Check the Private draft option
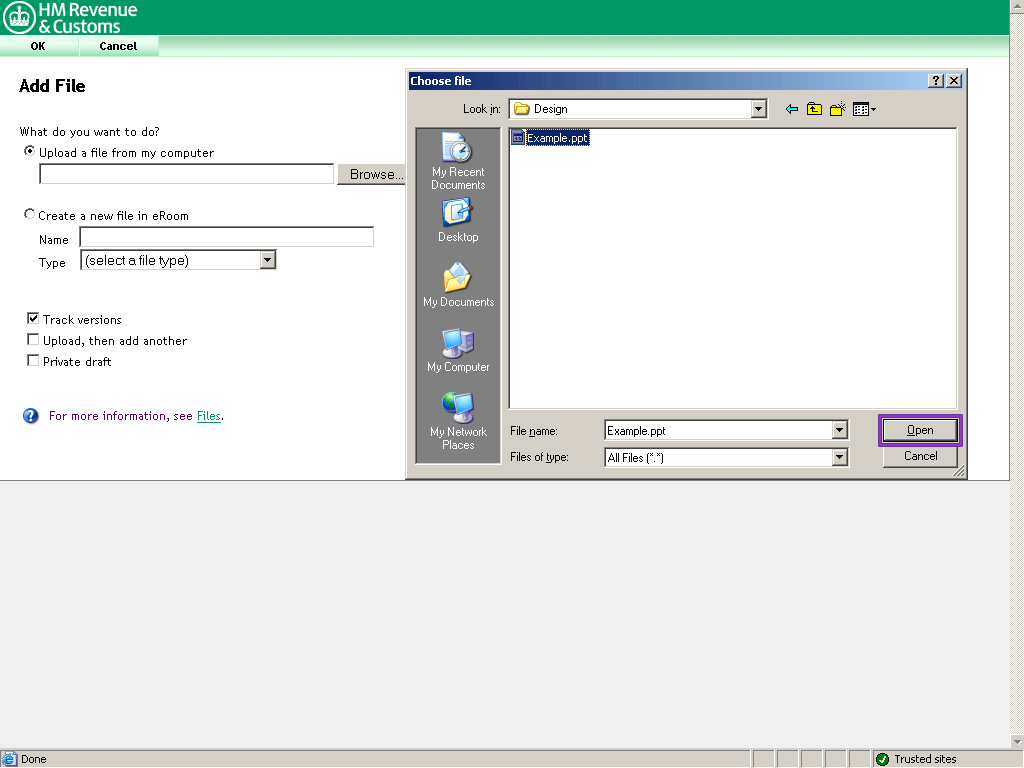Viewport: 1024px width, 768px height. [33, 361]
